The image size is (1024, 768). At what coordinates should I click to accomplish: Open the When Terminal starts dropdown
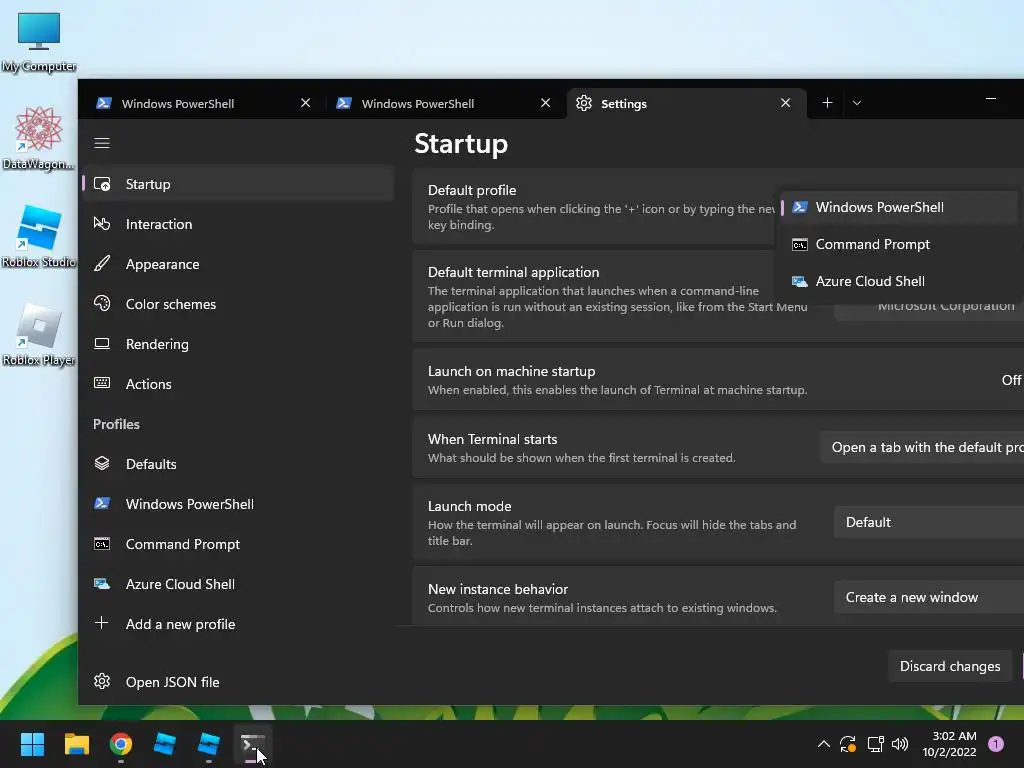[x=921, y=447]
